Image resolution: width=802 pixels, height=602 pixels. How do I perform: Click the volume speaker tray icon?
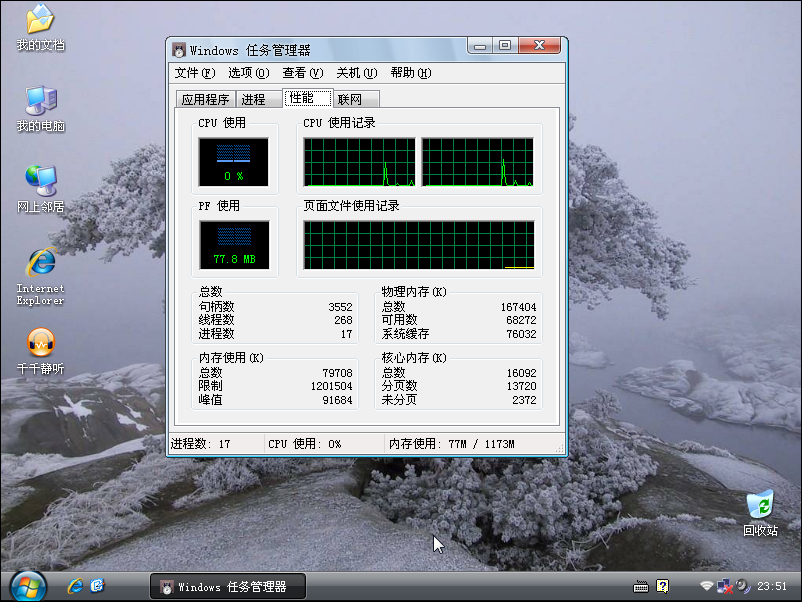pyautogui.click(x=742, y=586)
